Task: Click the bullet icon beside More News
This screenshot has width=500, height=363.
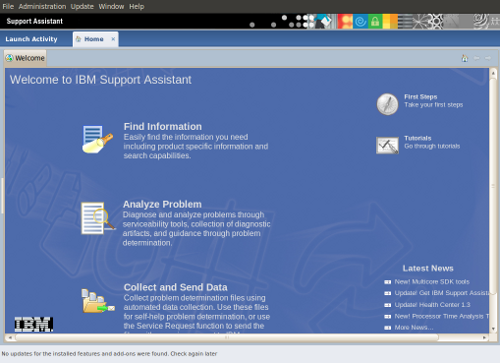Action: [387, 328]
